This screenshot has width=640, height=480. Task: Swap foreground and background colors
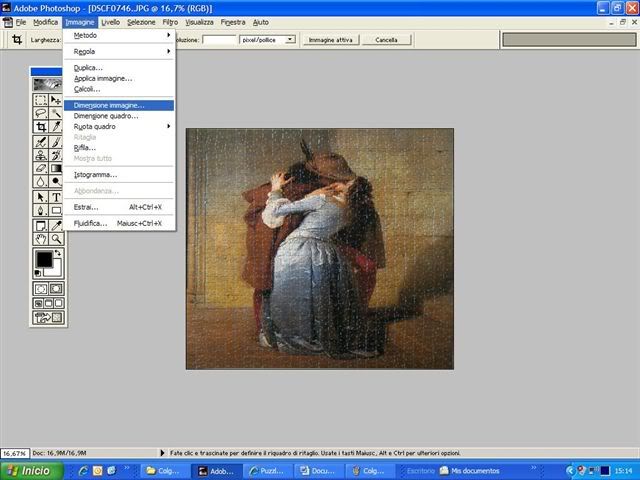58,253
